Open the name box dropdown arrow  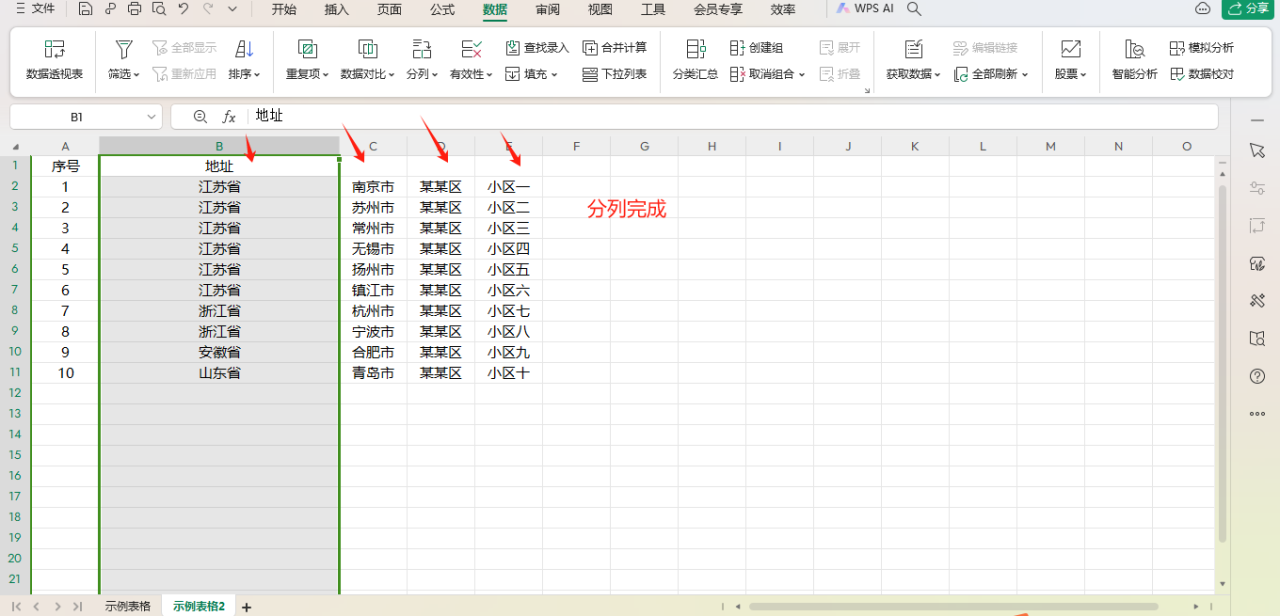click(x=151, y=117)
